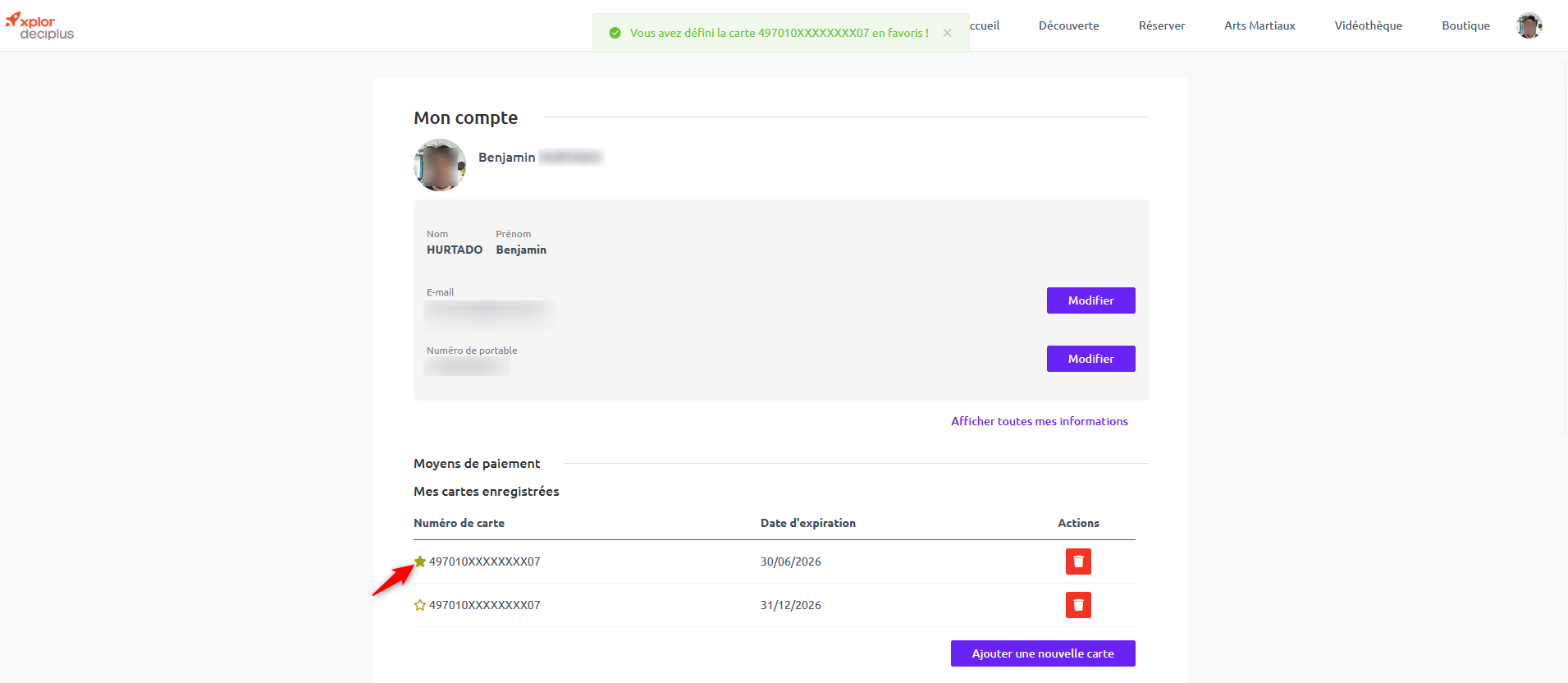The height and width of the screenshot is (683, 1568).
Task: Click the large profile photo under Mon compte
Action: point(440,165)
